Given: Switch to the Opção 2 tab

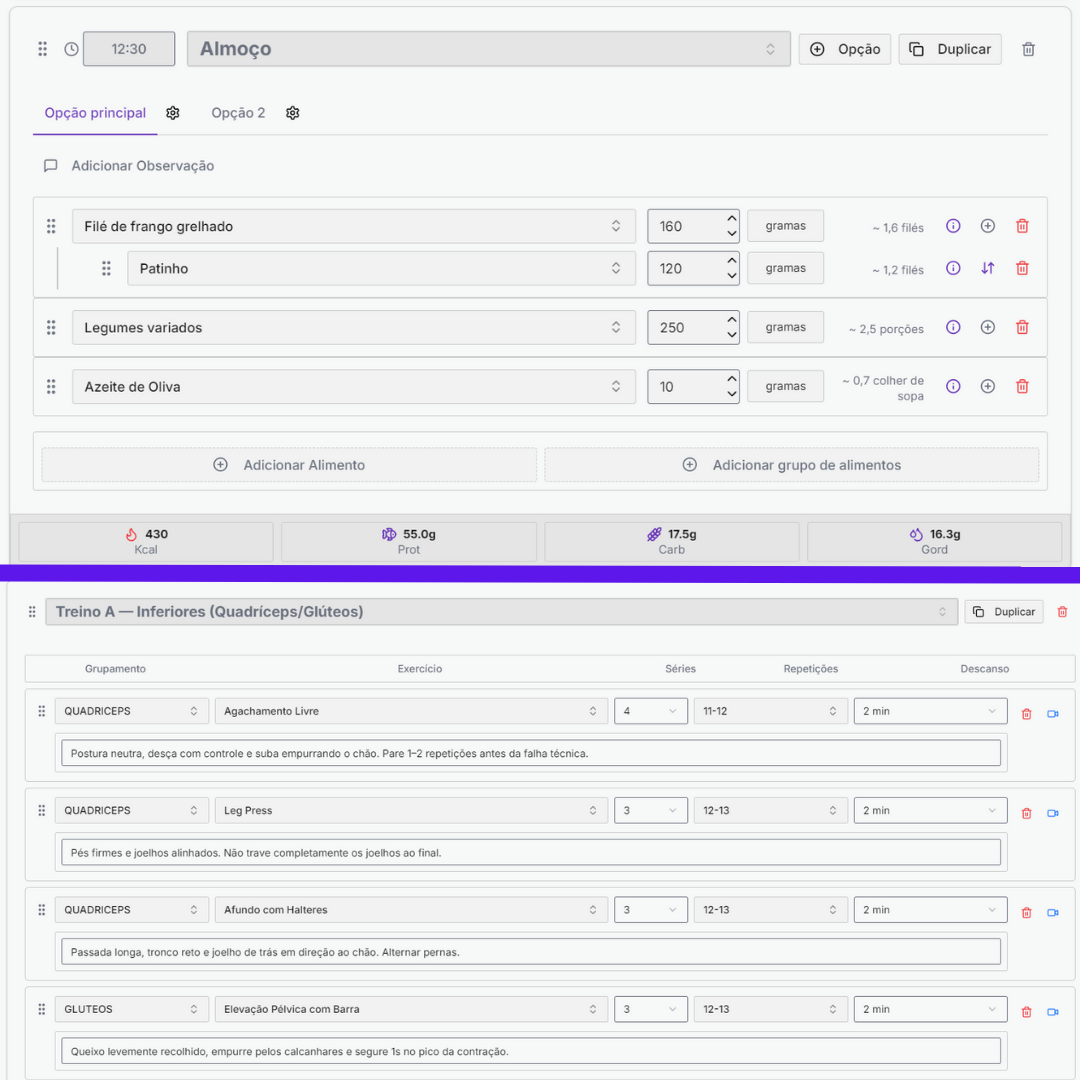Looking at the screenshot, I should pyautogui.click(x=238, y=113).
